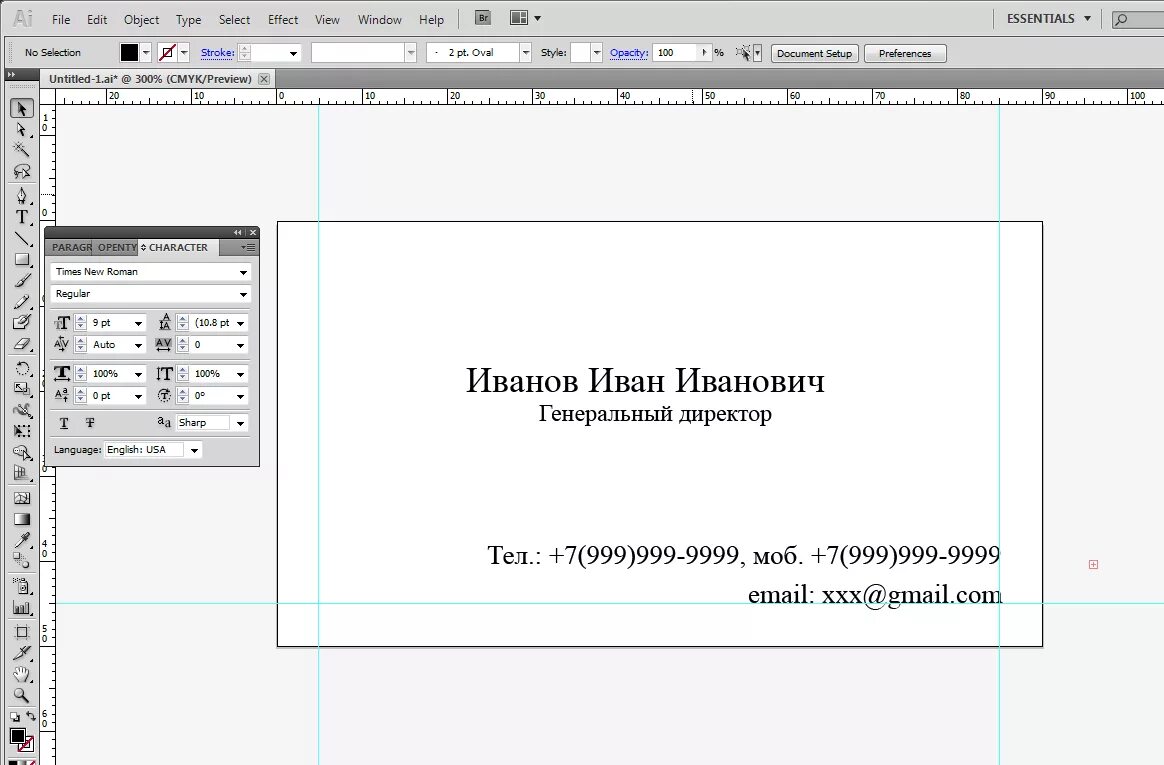Open the ESSENTIALS workspace switcher
1164x765 pixels.
(x=1048, y=19)
